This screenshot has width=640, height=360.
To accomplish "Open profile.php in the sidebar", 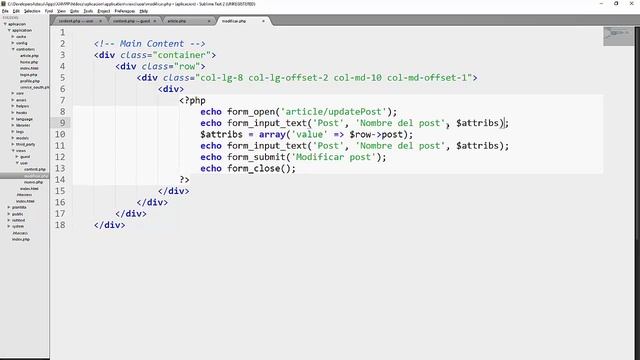I will point(30,81).
